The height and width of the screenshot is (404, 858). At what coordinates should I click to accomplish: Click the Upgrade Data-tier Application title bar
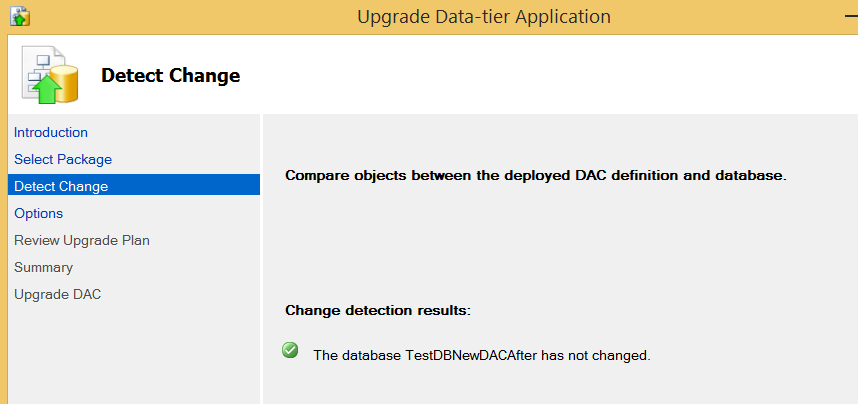484,16
